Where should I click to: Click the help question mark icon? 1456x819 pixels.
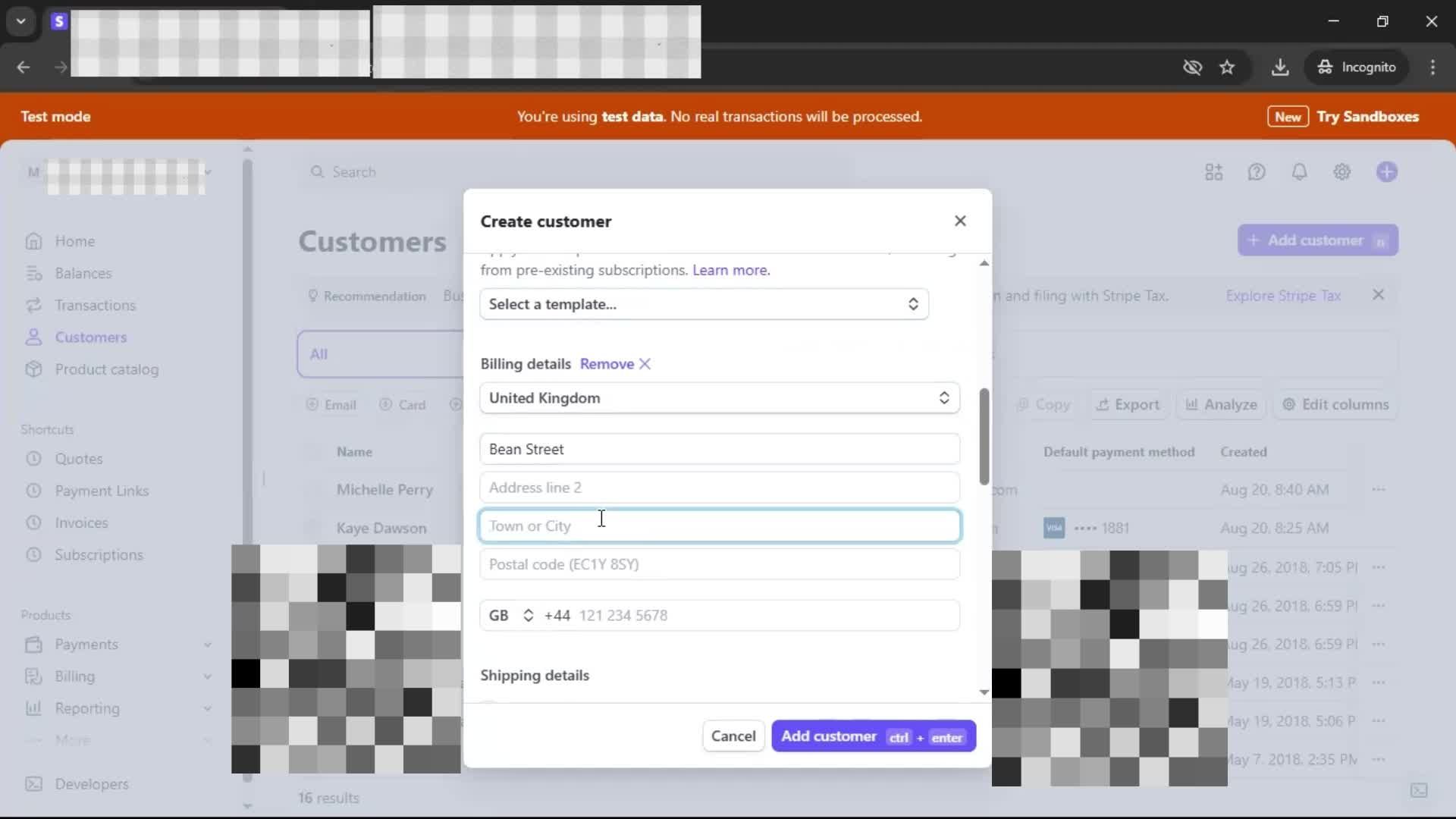point(1257,172)
